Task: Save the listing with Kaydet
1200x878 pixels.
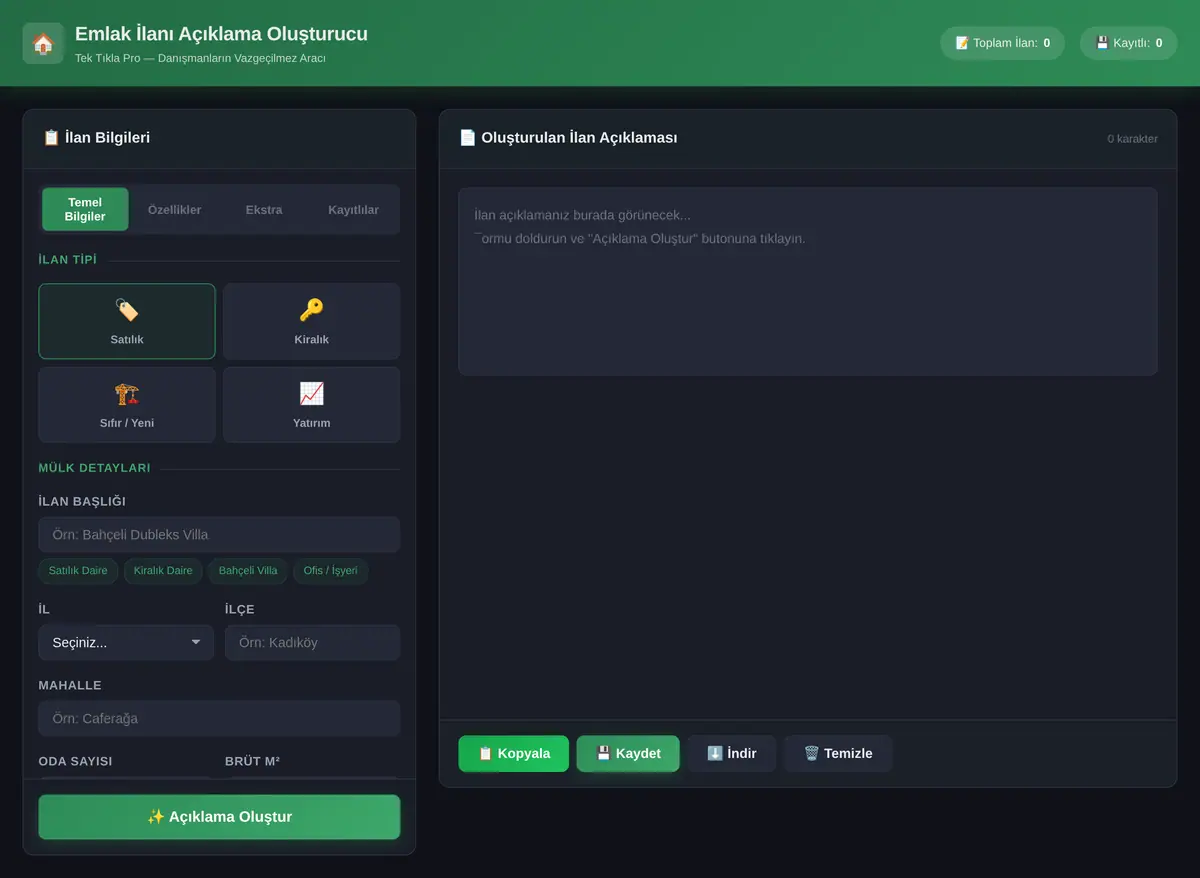Action: pos(628,754)
